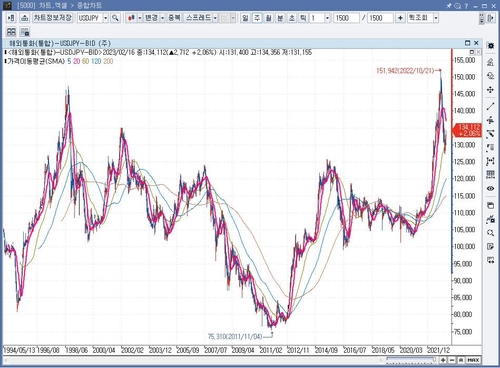Focus the USDJPY symbol input field

(x=90, y=18)
